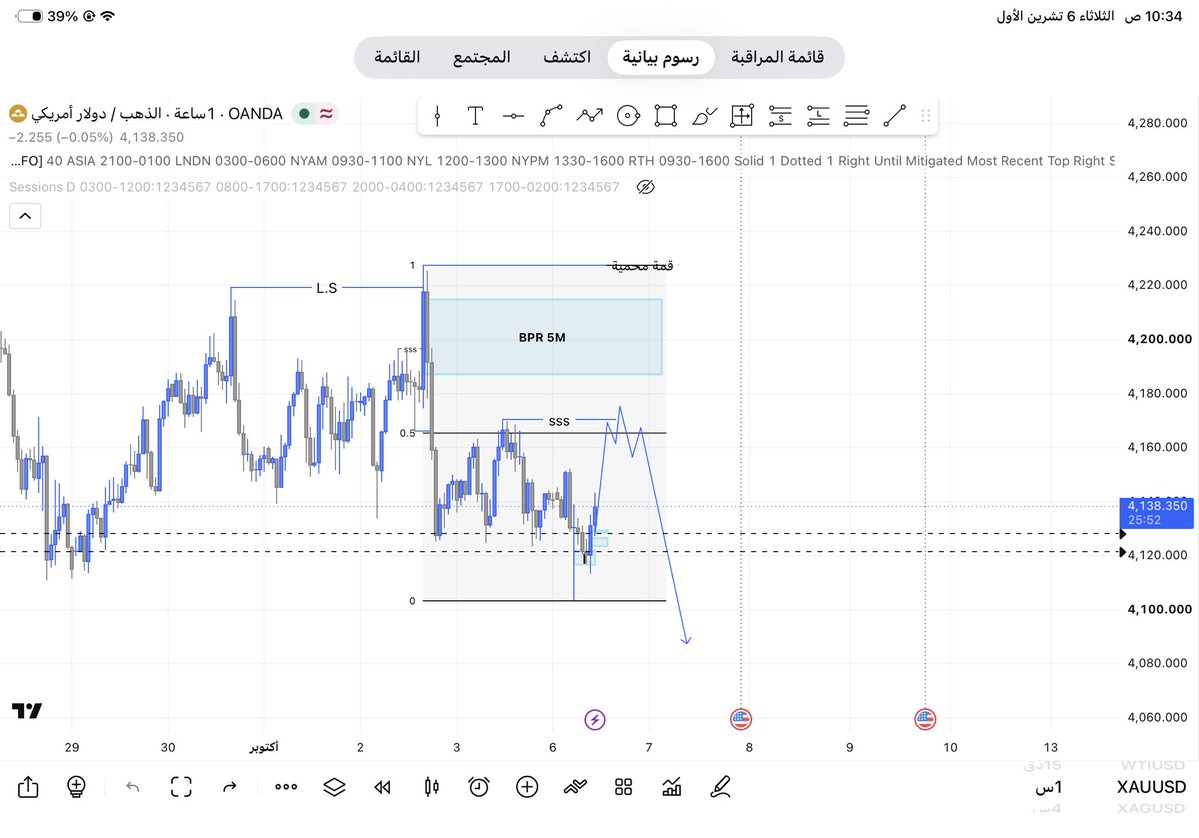Tap the plus circle add icon
This screenshot has height=838, width=1199.
click(x=527, y=787)
